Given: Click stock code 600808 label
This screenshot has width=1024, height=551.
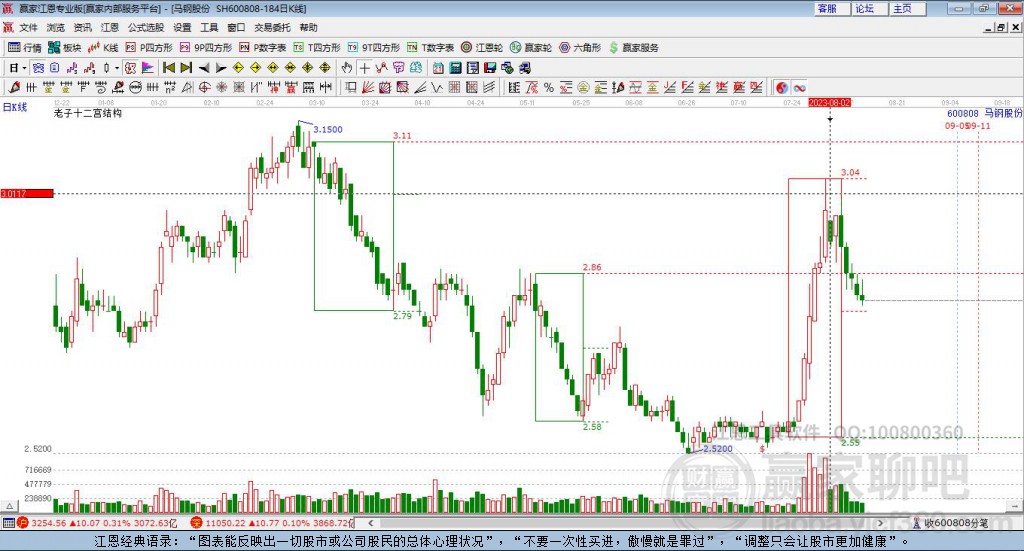Looking at the screenshot, I should 963,113.
